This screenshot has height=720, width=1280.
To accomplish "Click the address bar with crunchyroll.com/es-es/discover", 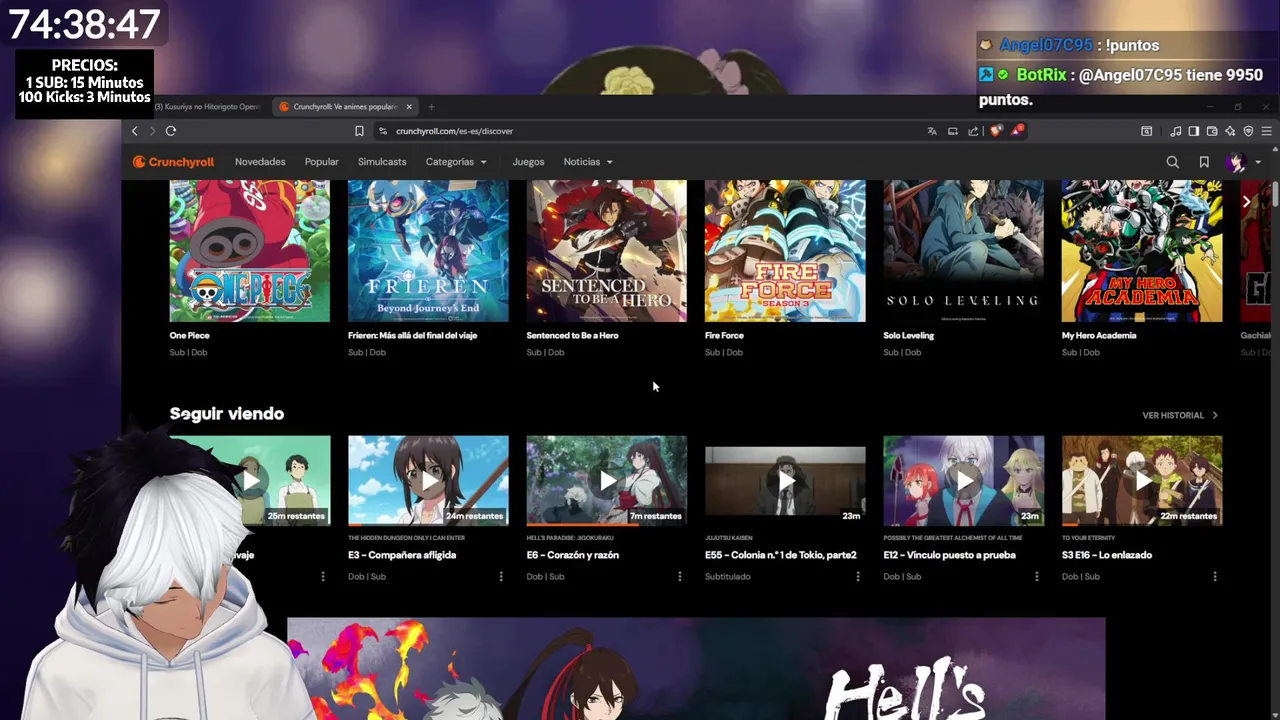I will pos(650,131).
